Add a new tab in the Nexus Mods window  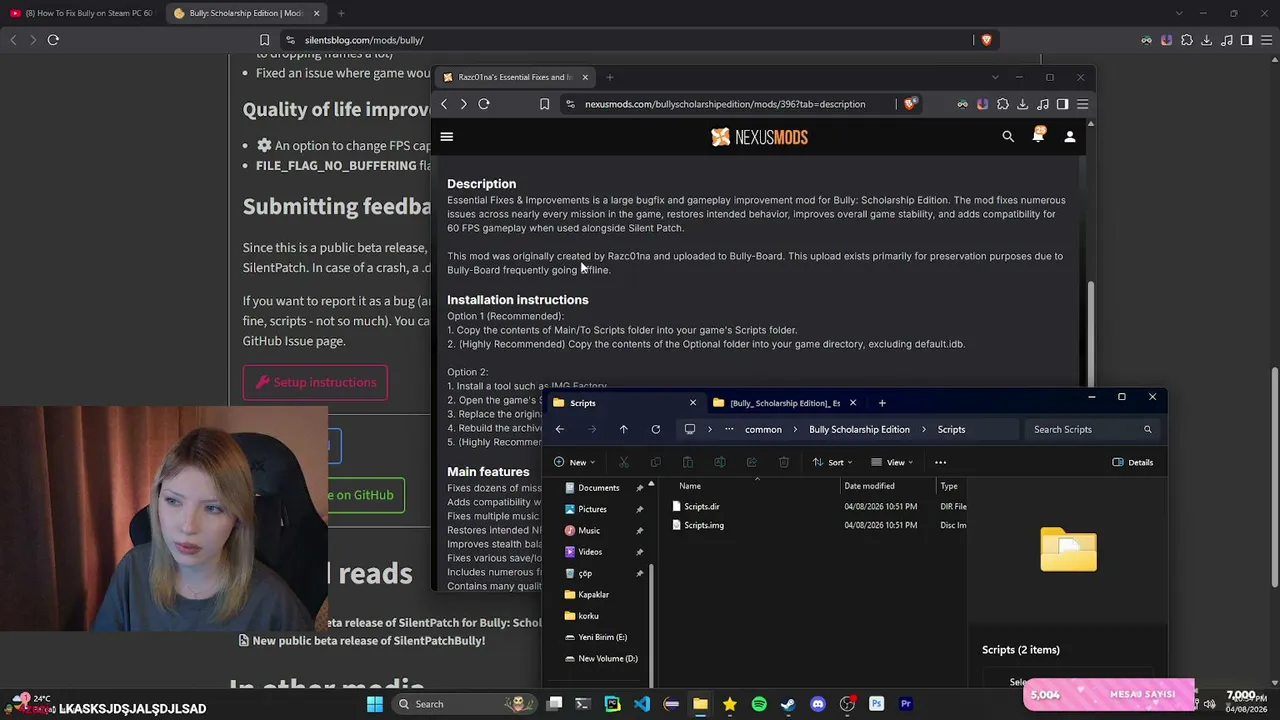click(610, 77)
